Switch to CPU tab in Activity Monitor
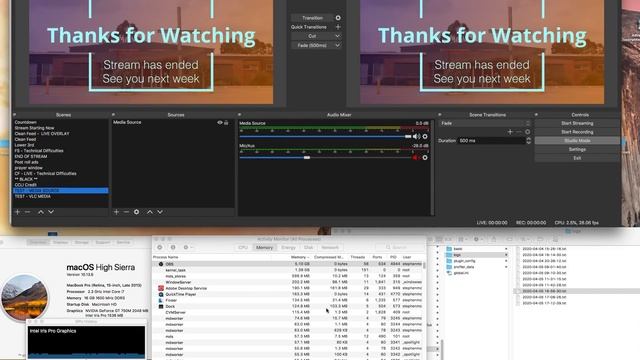Viewport: 640px width, 360px height. 243,247
